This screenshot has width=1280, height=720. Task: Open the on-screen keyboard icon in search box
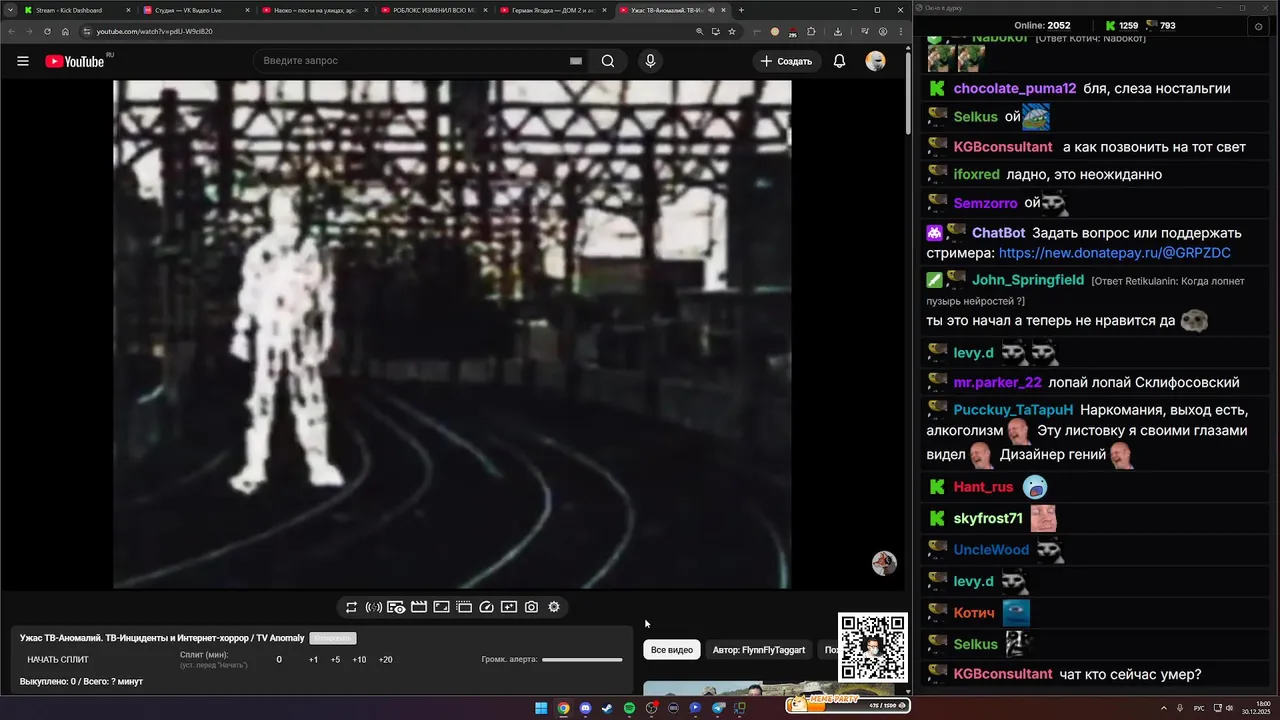pyautogui.click(x=576, y=61)
